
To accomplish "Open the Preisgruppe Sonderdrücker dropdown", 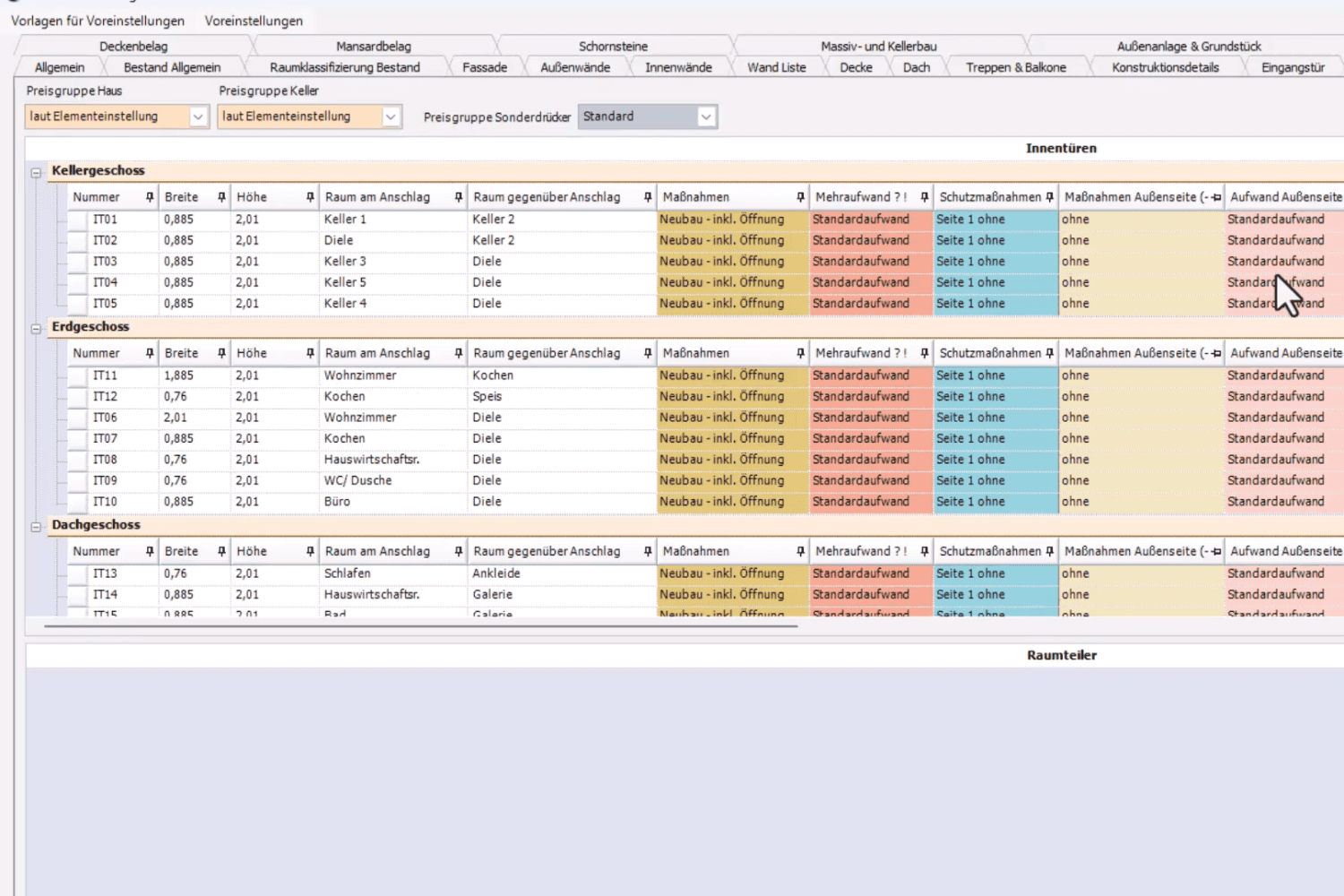I will point(706,116).
